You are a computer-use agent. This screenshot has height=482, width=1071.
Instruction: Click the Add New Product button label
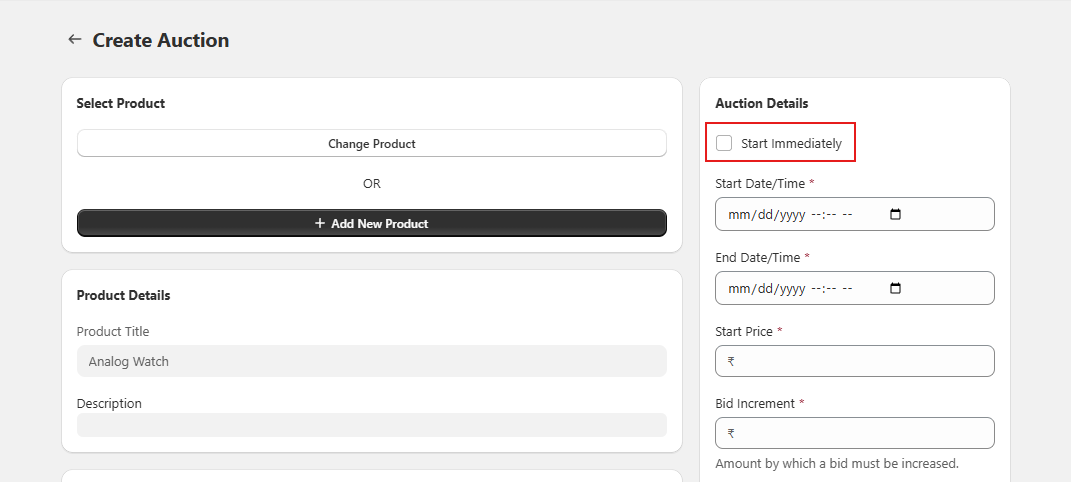(379, 224)
